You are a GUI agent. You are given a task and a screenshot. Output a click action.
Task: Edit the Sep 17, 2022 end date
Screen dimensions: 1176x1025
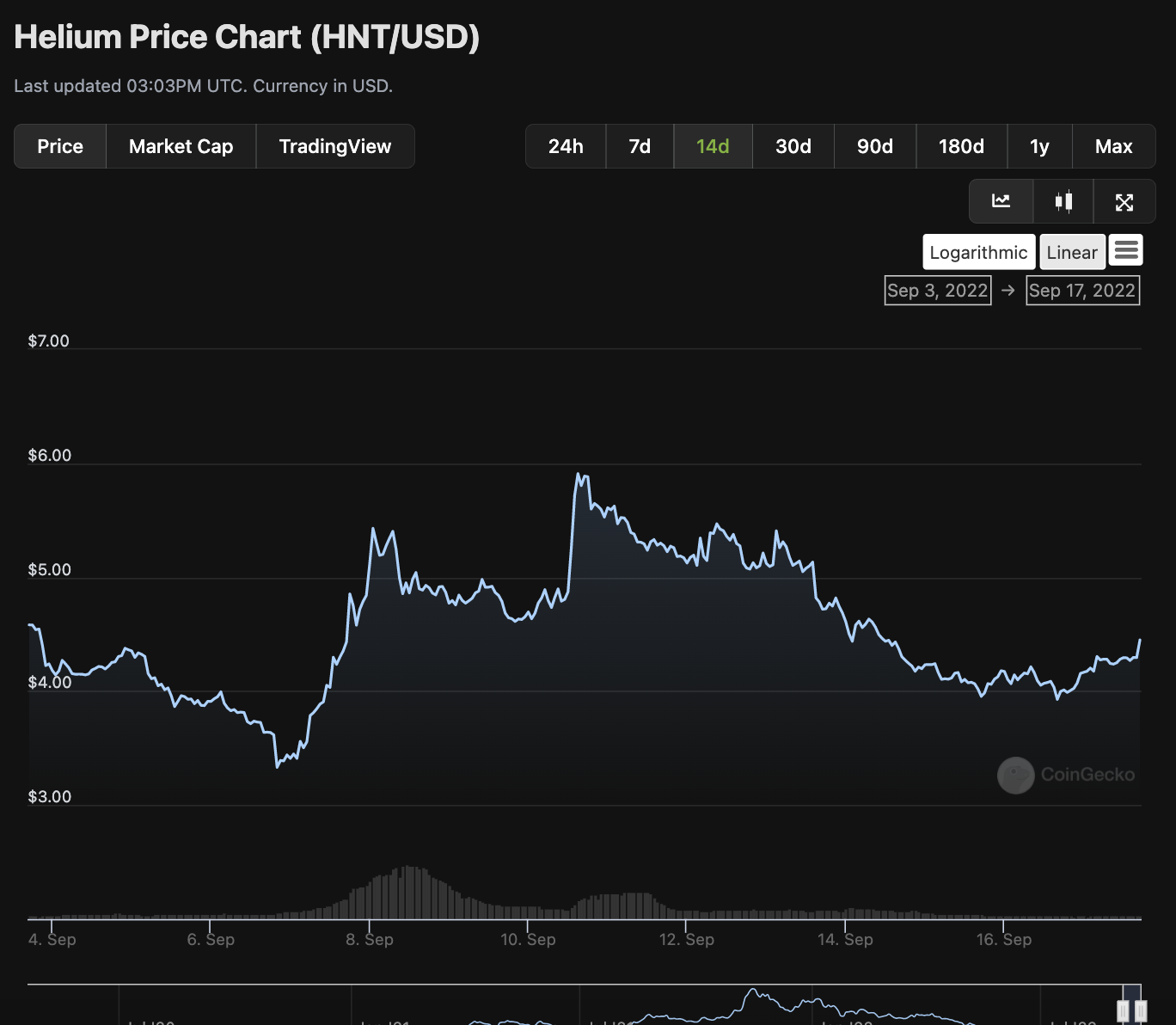pyautogui.click(x=1082, y=291)
